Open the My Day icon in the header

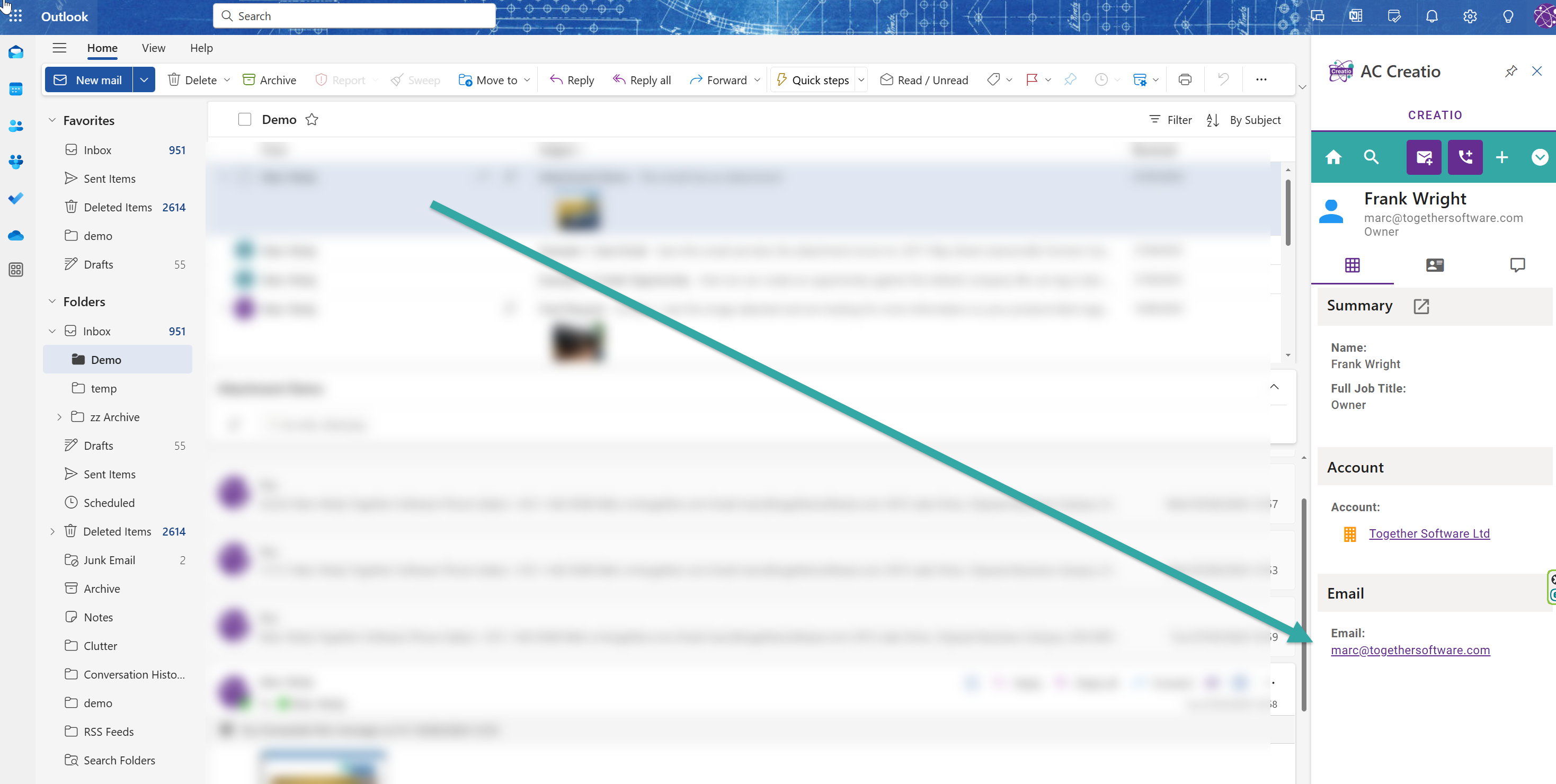[x=1393, y=16]
